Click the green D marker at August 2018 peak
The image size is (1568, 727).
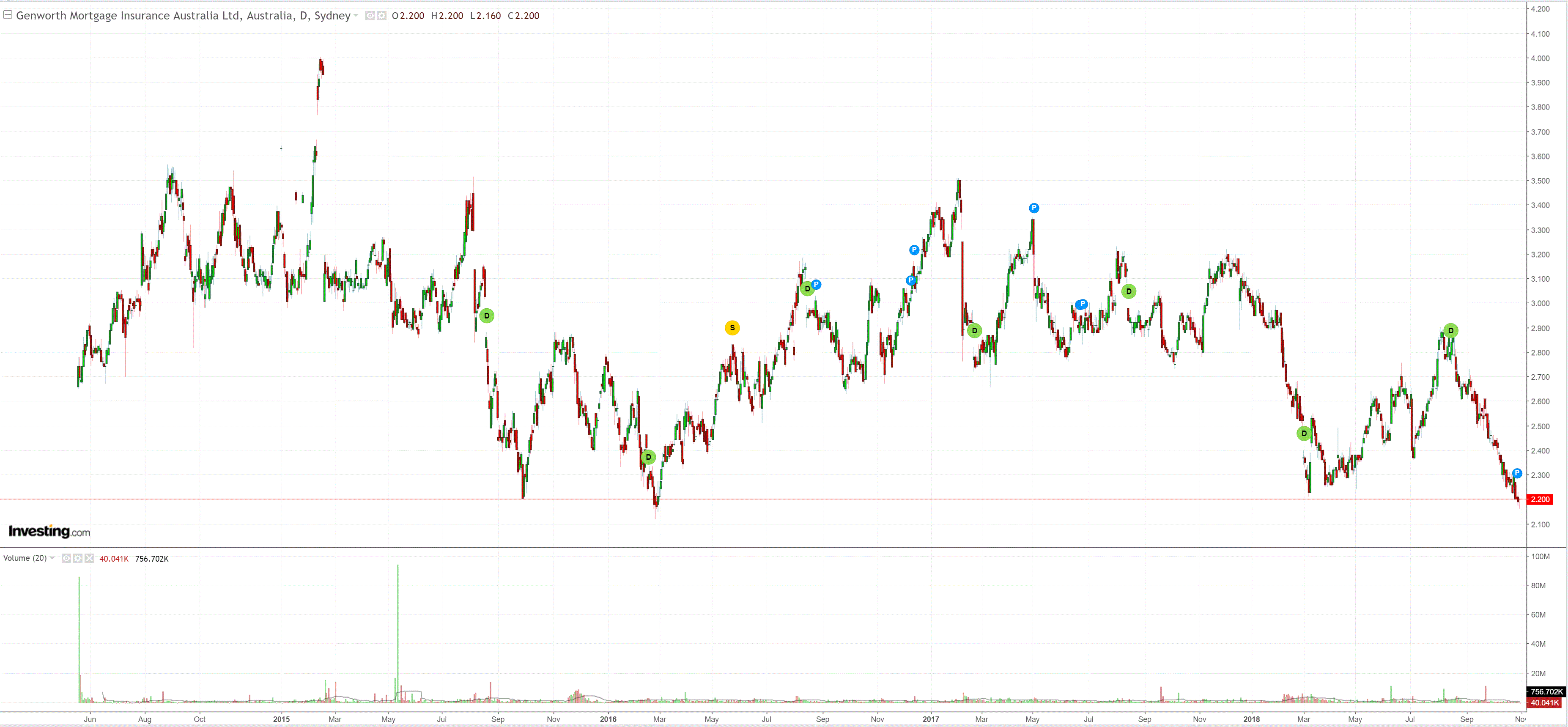1450,330
